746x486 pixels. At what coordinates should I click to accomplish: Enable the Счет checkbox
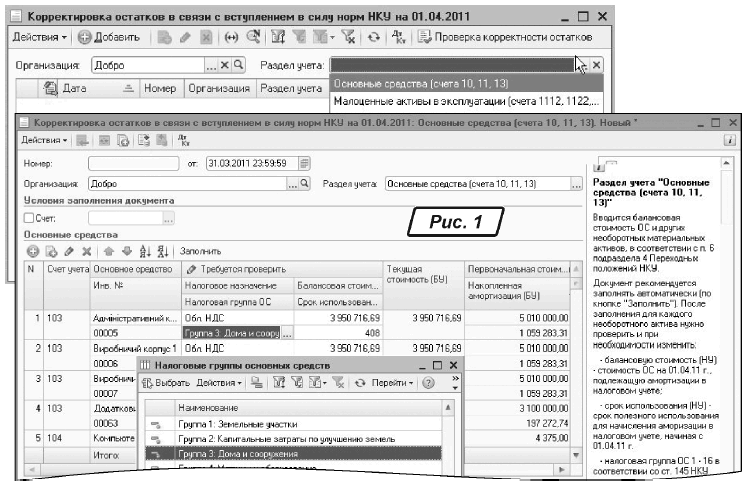coord(29,218)
